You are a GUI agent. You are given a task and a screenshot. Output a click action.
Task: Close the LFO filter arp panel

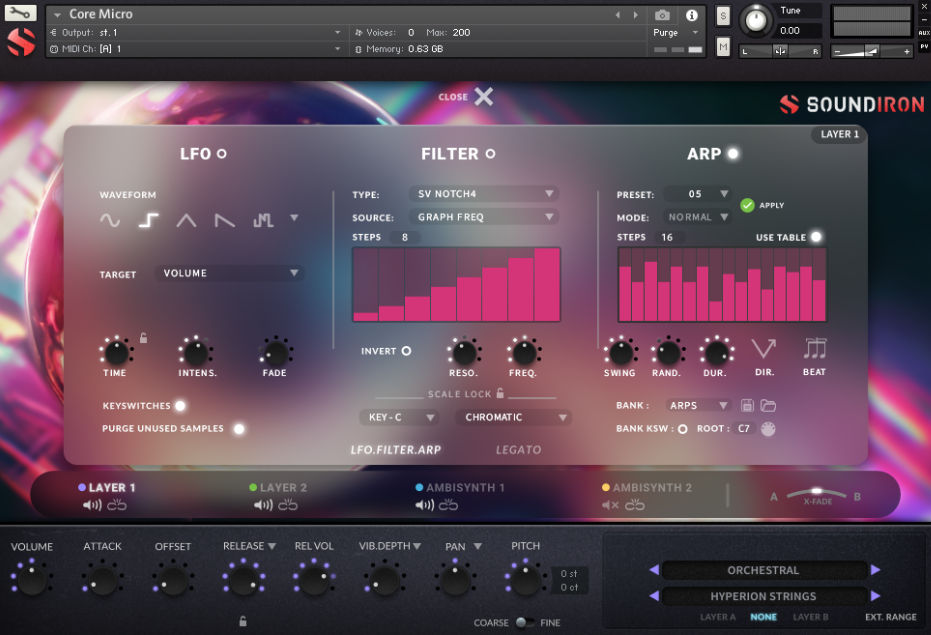483,97
